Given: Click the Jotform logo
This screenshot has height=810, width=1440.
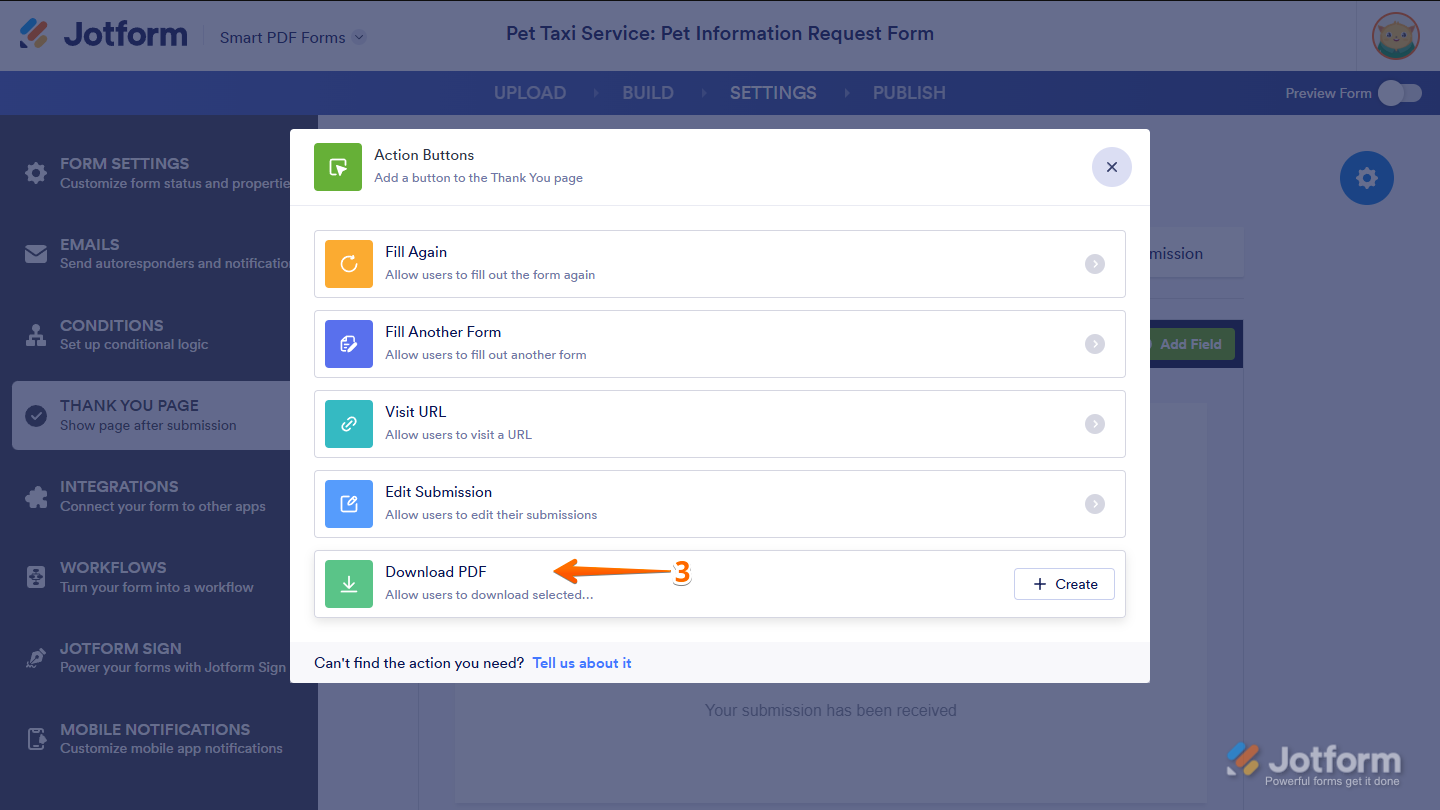Looking at the screenshot, I should [x=104, y=34].
